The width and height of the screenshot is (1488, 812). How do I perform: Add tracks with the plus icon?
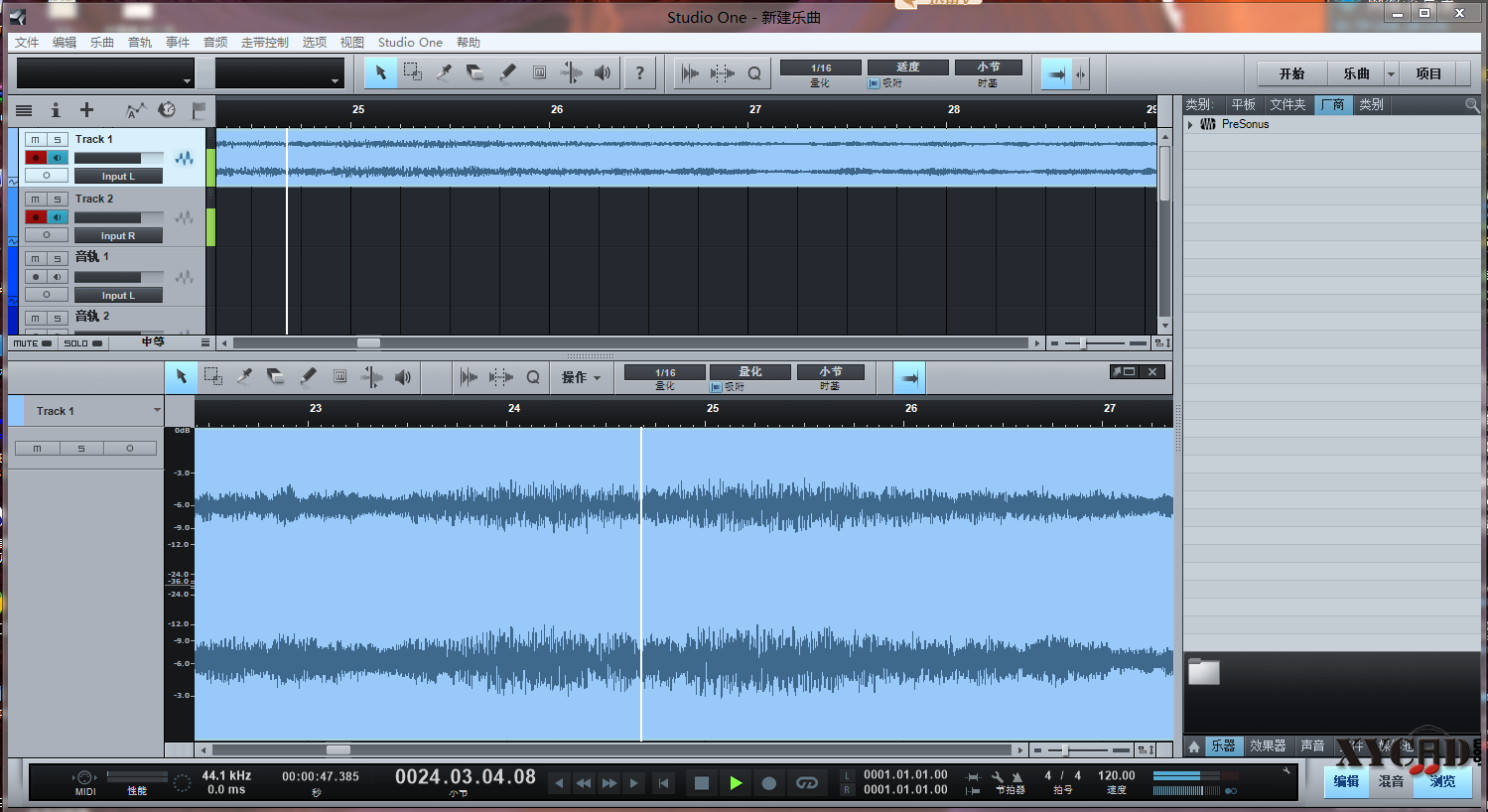(x=86, y=110)
